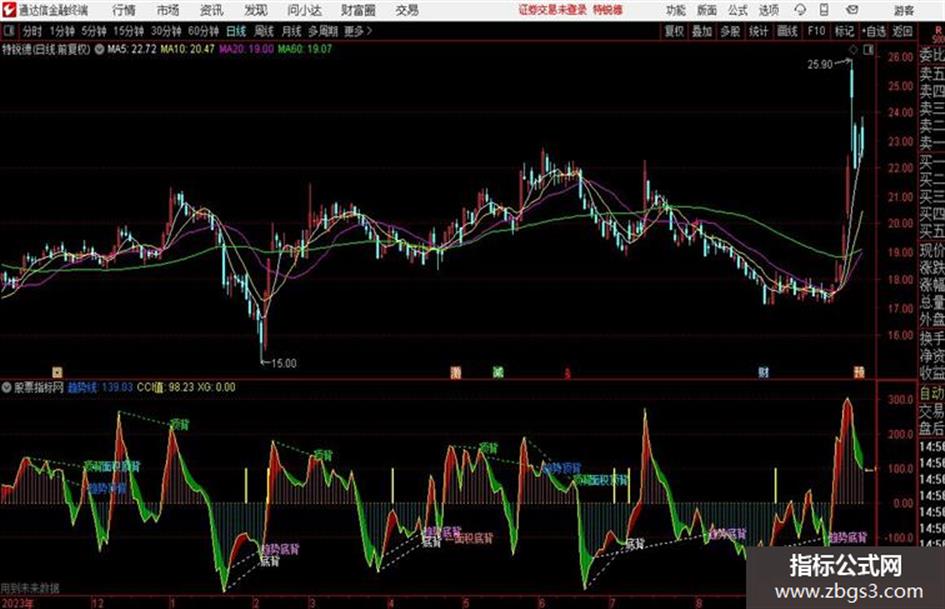Screen dimensions: 945x609
Task: Click the 统计 statistics toolbar button
Action: coord(759,31)
